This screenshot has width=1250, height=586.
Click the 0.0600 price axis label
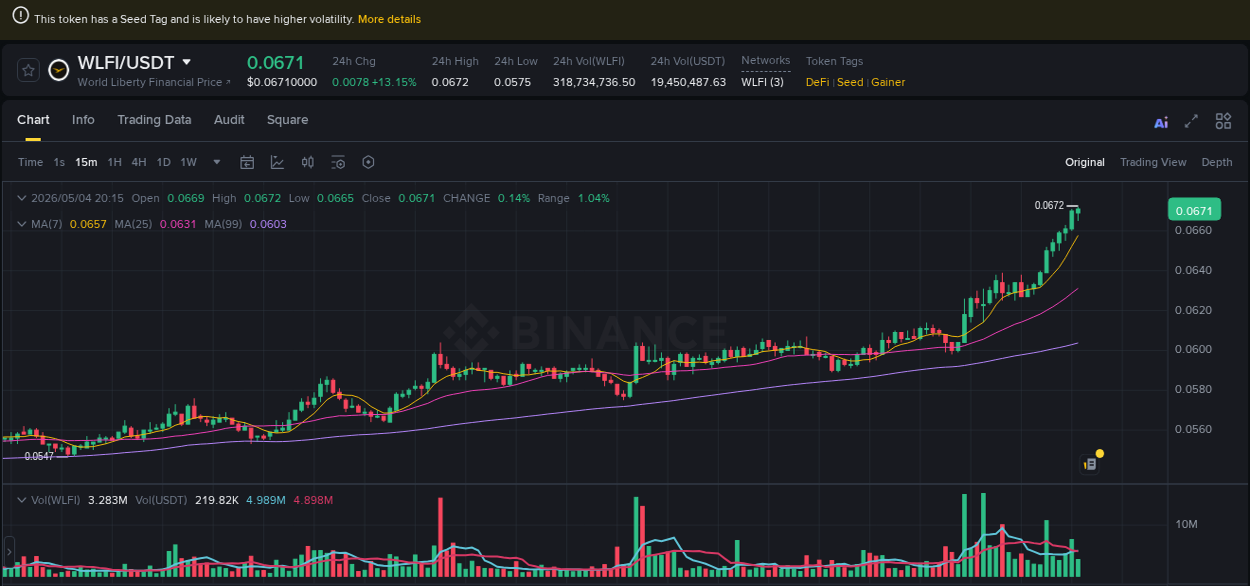coord(1194,349)
